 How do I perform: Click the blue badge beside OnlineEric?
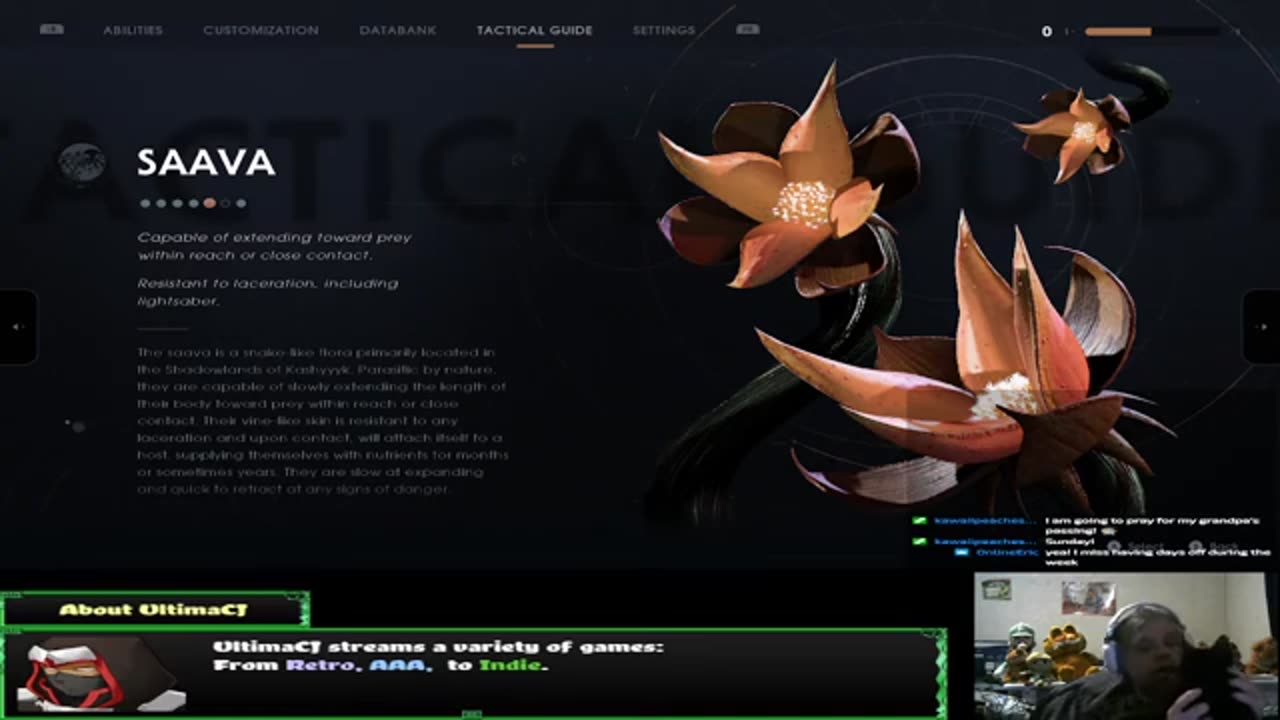tap(960, 552)
